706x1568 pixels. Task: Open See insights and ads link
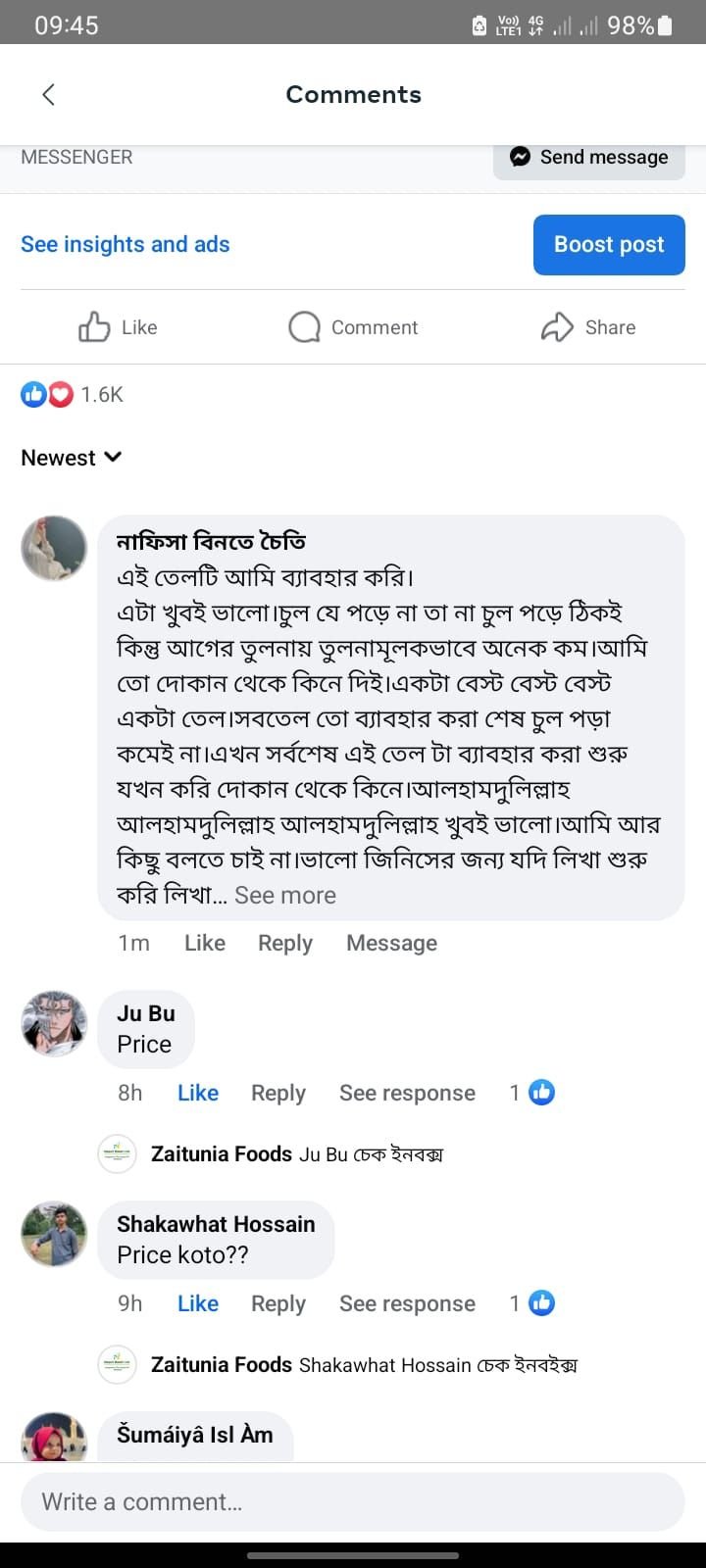pyautogui.click(x=126, y=244)
